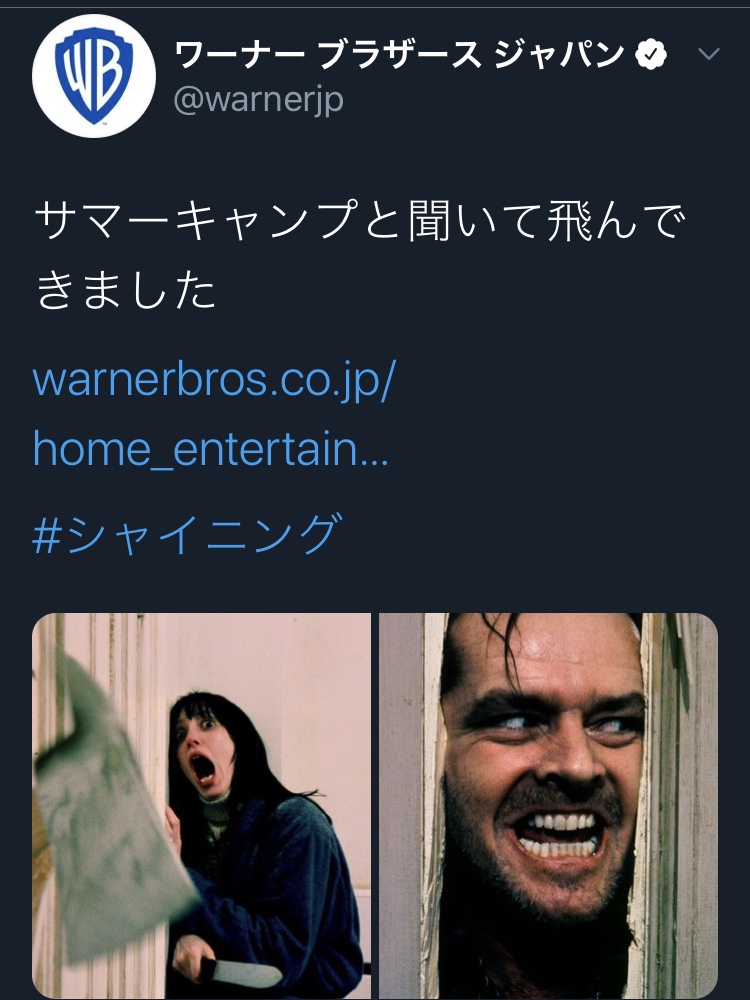Screen dimensions: 750x1000
Task: Click the verified badge beside the account name
Action: [651, 54]
